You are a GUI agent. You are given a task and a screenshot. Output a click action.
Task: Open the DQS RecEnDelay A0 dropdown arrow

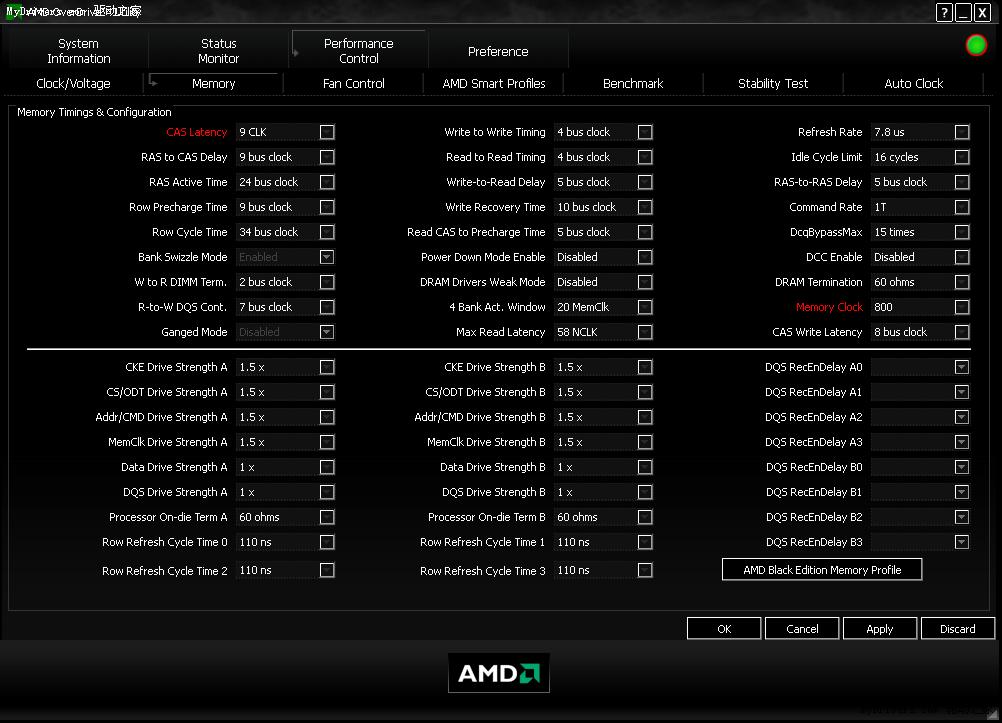point(962,367)
